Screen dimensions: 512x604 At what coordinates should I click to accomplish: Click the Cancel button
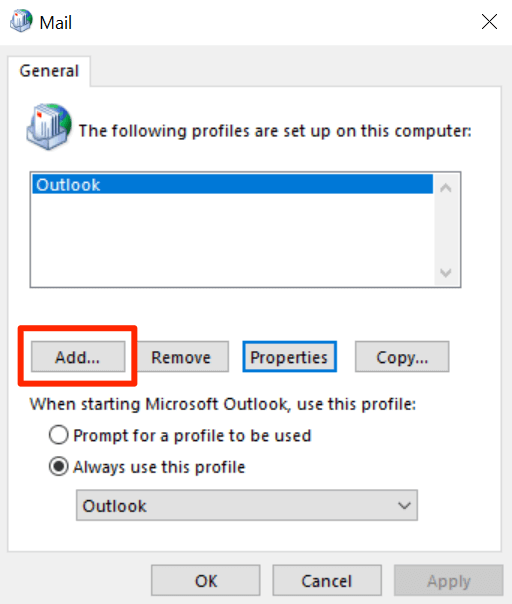tap(327, 581)
